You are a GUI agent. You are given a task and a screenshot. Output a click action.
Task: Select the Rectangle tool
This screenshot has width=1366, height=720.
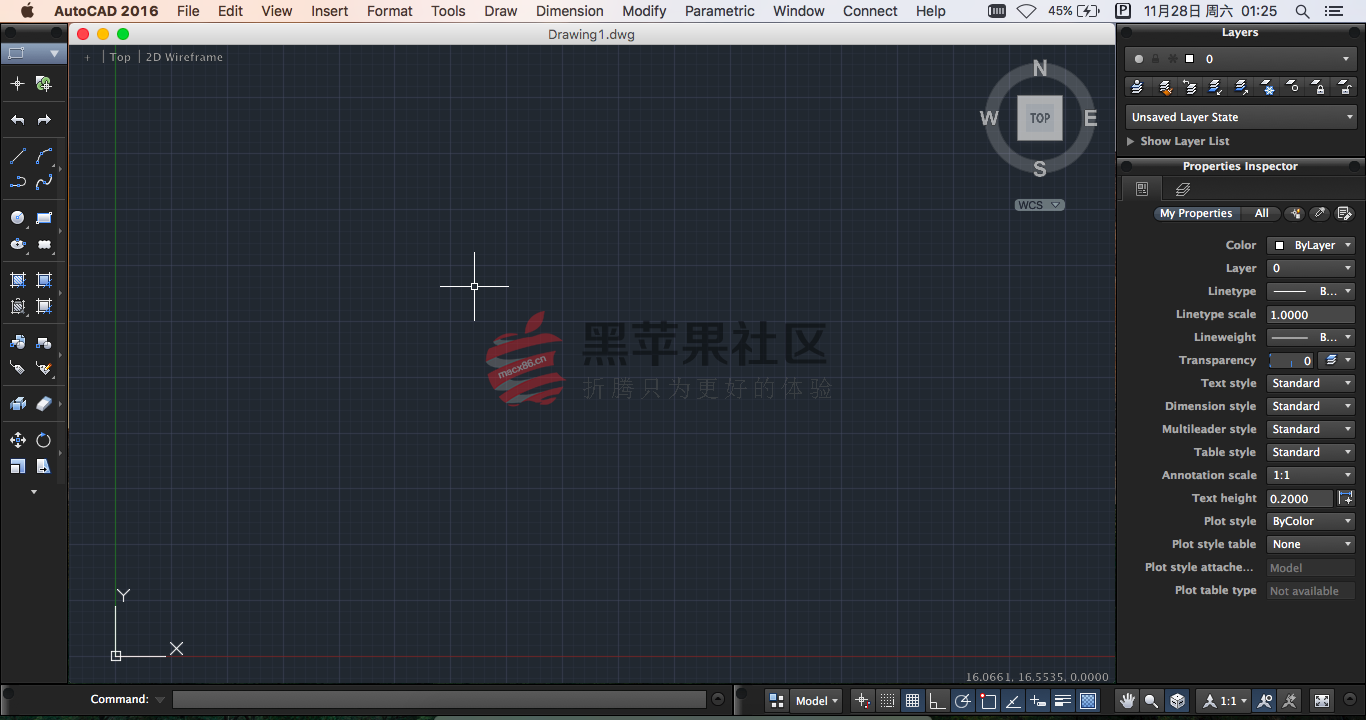44,217
